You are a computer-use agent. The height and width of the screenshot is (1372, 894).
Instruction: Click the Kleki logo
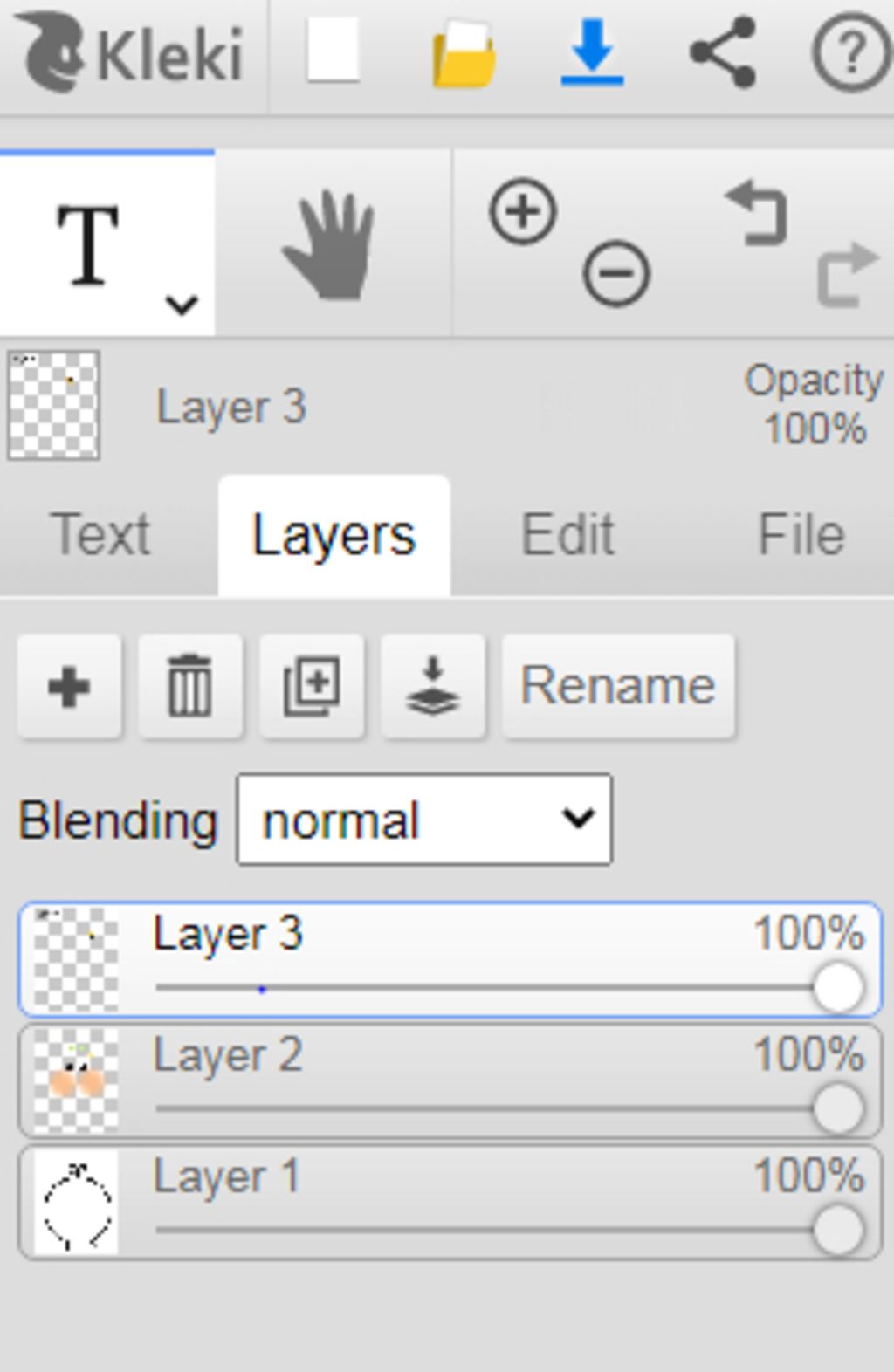(131, 53)
